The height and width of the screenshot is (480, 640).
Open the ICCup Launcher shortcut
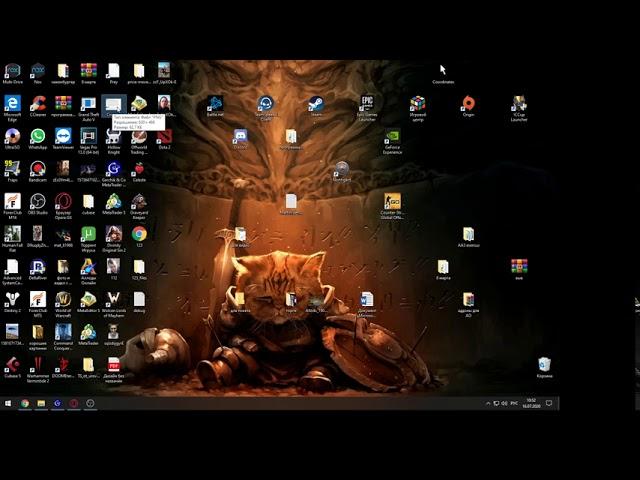(519, 103)
